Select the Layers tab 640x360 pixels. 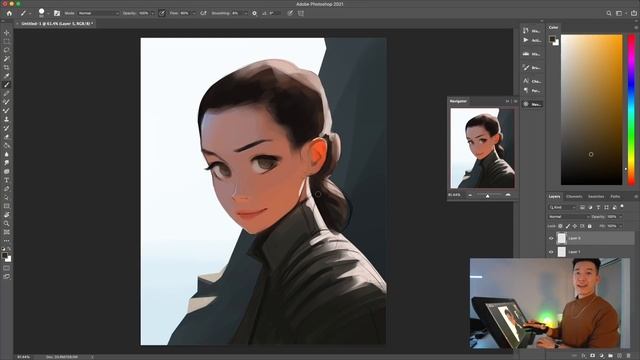point(554,197)
